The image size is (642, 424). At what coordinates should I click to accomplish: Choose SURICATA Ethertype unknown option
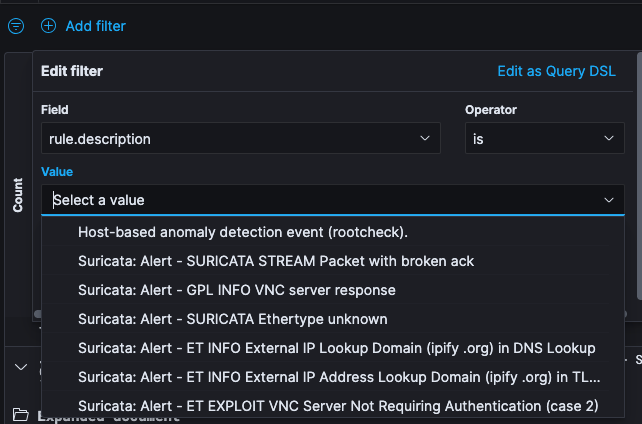(232, 319)
